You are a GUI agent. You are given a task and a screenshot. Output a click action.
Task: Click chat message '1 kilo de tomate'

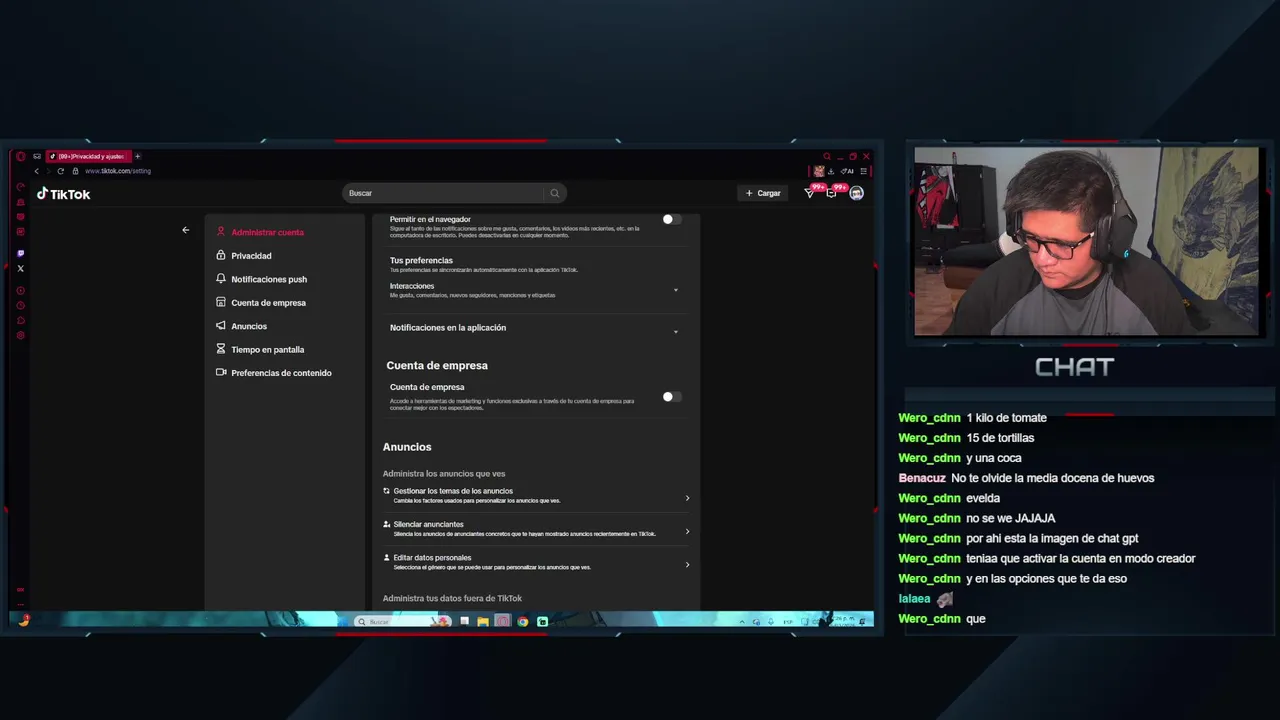[1006, 418]
